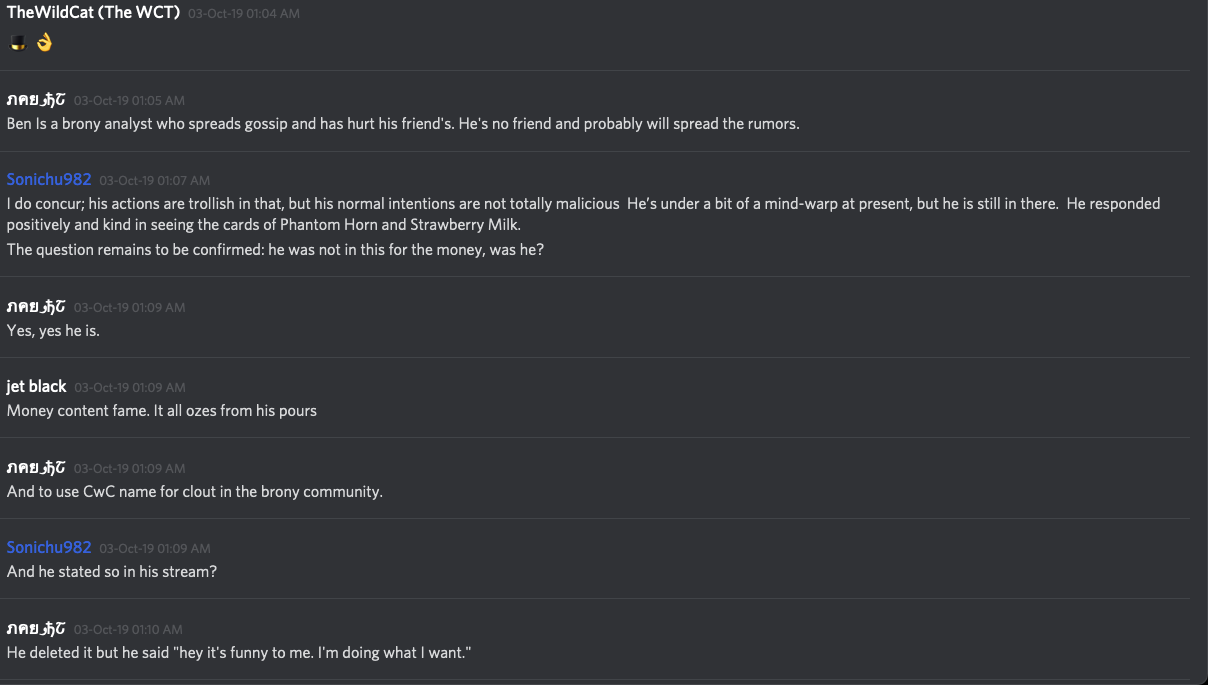Click the 01:07 AM timestamp
The image size is (1208, 685).
pos(154,180)
